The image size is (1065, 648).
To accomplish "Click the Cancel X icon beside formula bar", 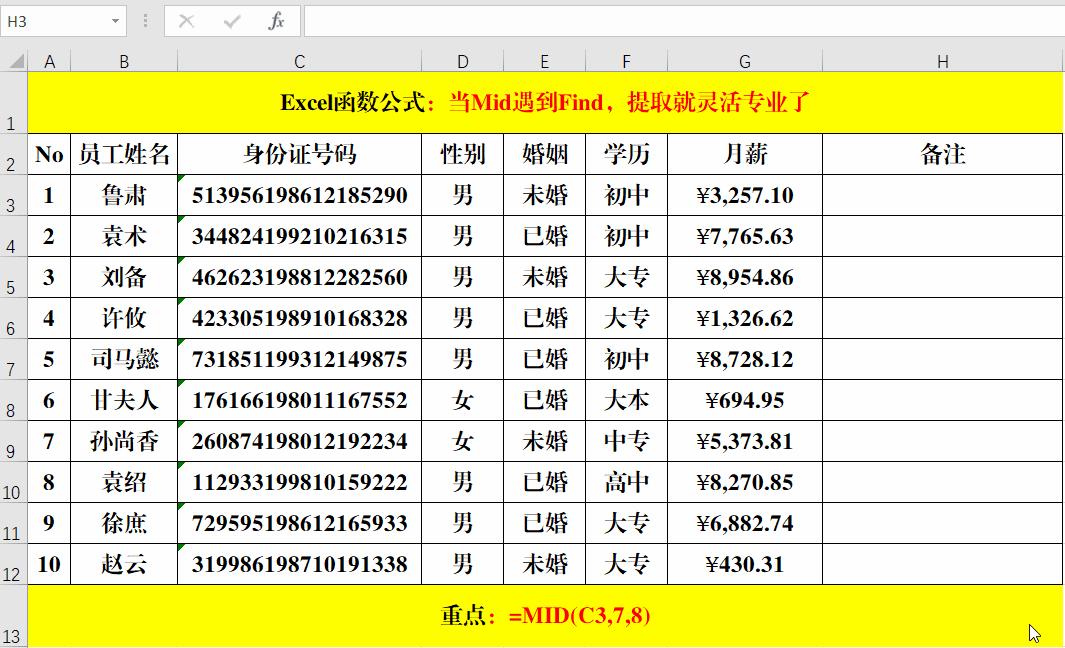I will coord(186,20).
